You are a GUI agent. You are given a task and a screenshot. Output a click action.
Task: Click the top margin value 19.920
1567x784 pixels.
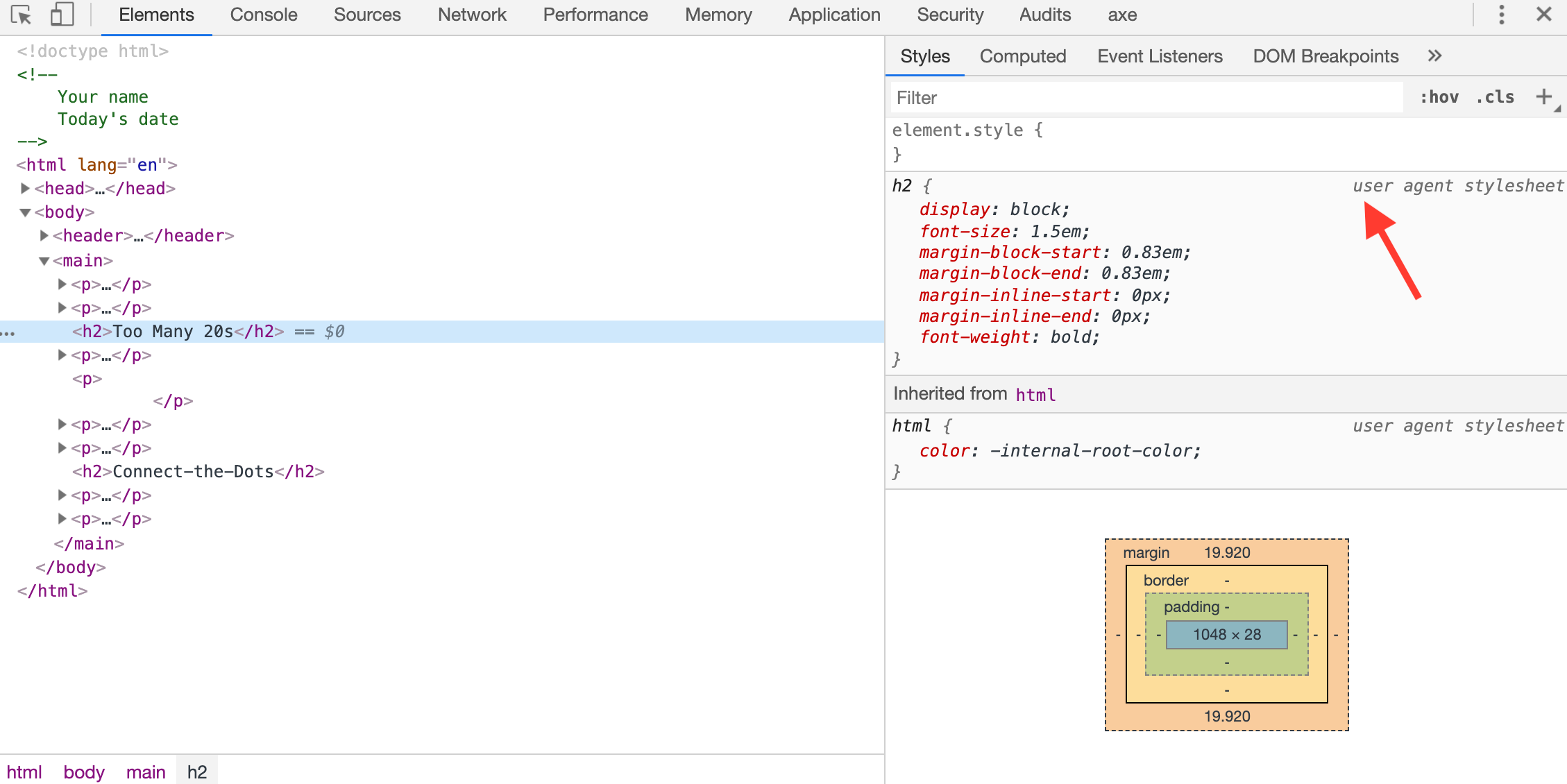(1227, 553)
